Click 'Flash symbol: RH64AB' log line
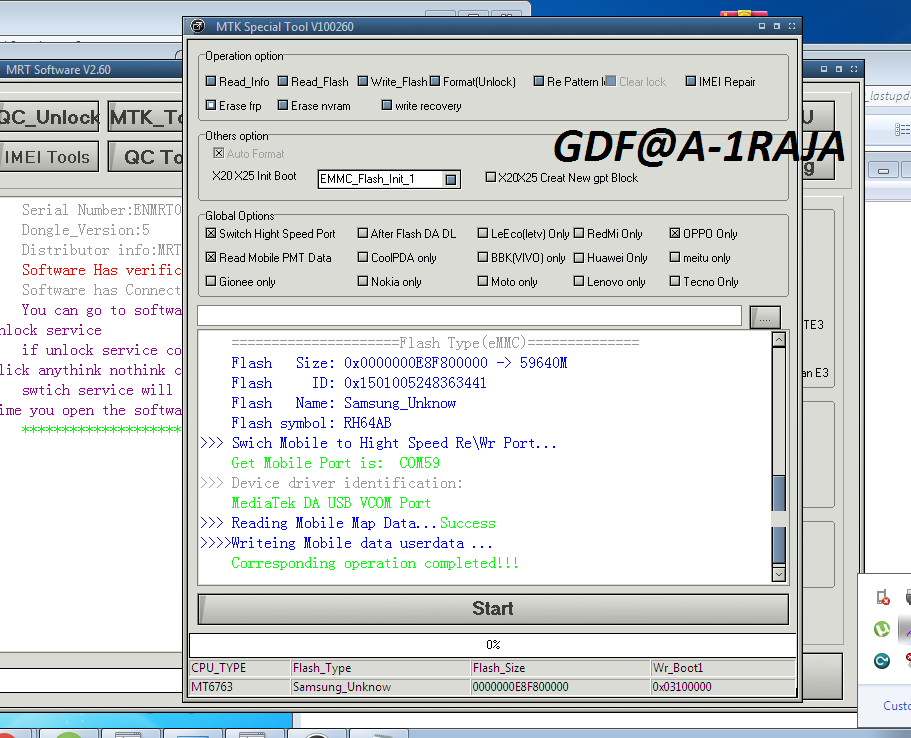 [x=311, y=423]
